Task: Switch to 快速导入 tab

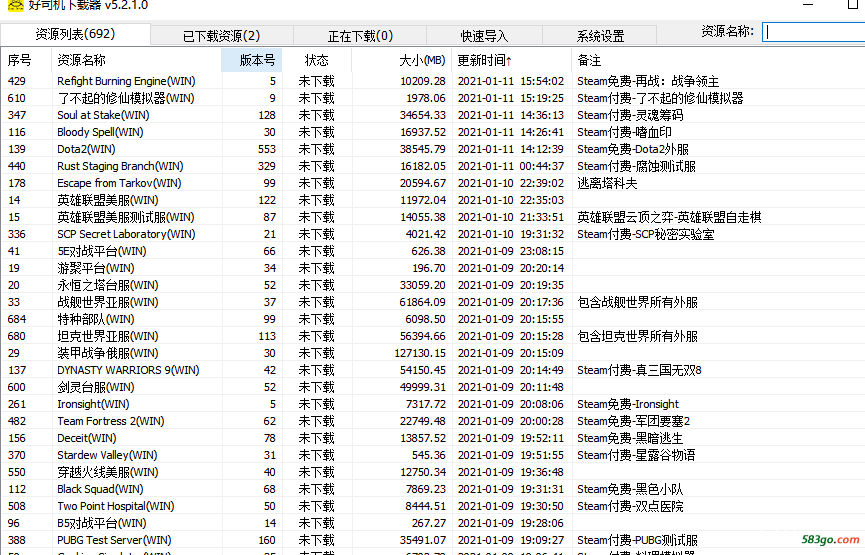Action: pos(484,36)
